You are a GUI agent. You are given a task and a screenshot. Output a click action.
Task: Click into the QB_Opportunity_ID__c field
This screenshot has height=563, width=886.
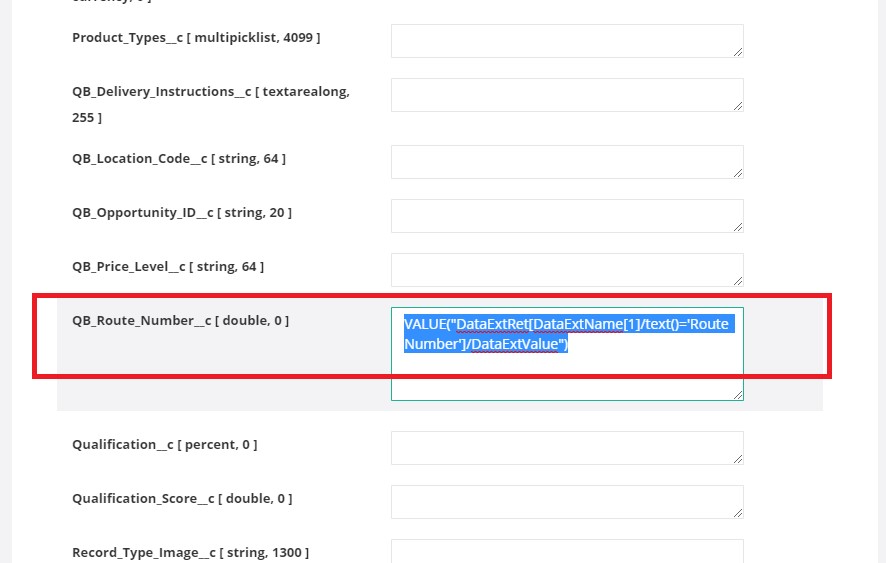click(566, 216)
